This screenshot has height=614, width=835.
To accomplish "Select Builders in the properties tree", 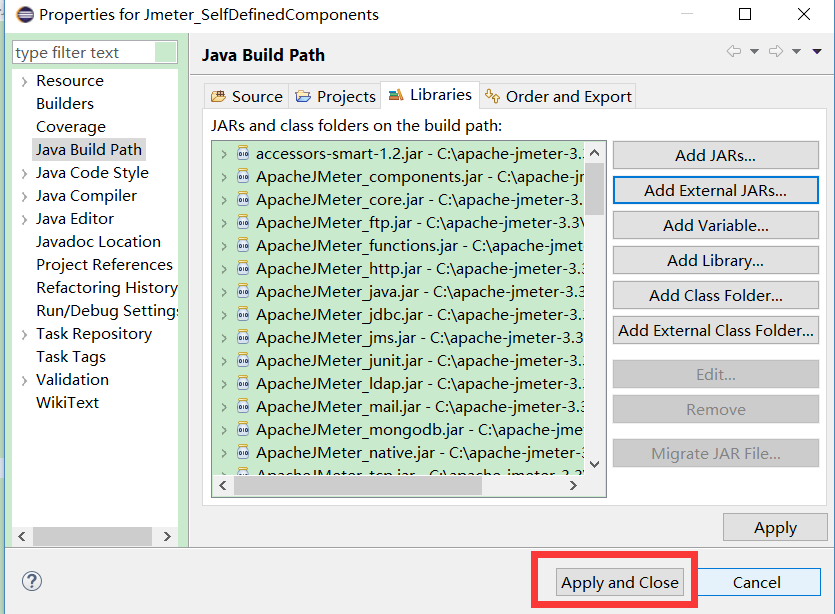I will [64, 103].
